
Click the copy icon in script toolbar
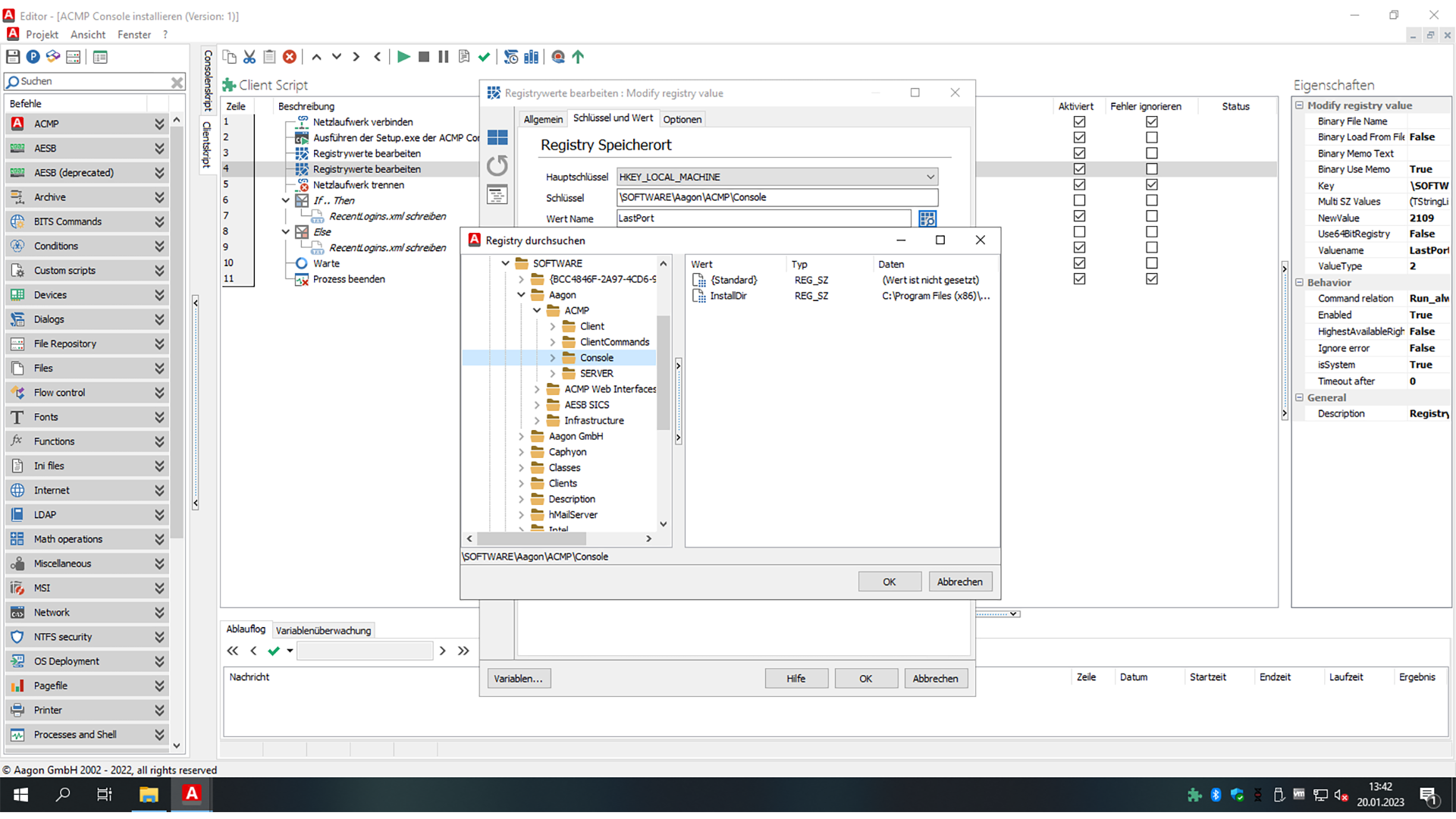(x=230, y=57)
